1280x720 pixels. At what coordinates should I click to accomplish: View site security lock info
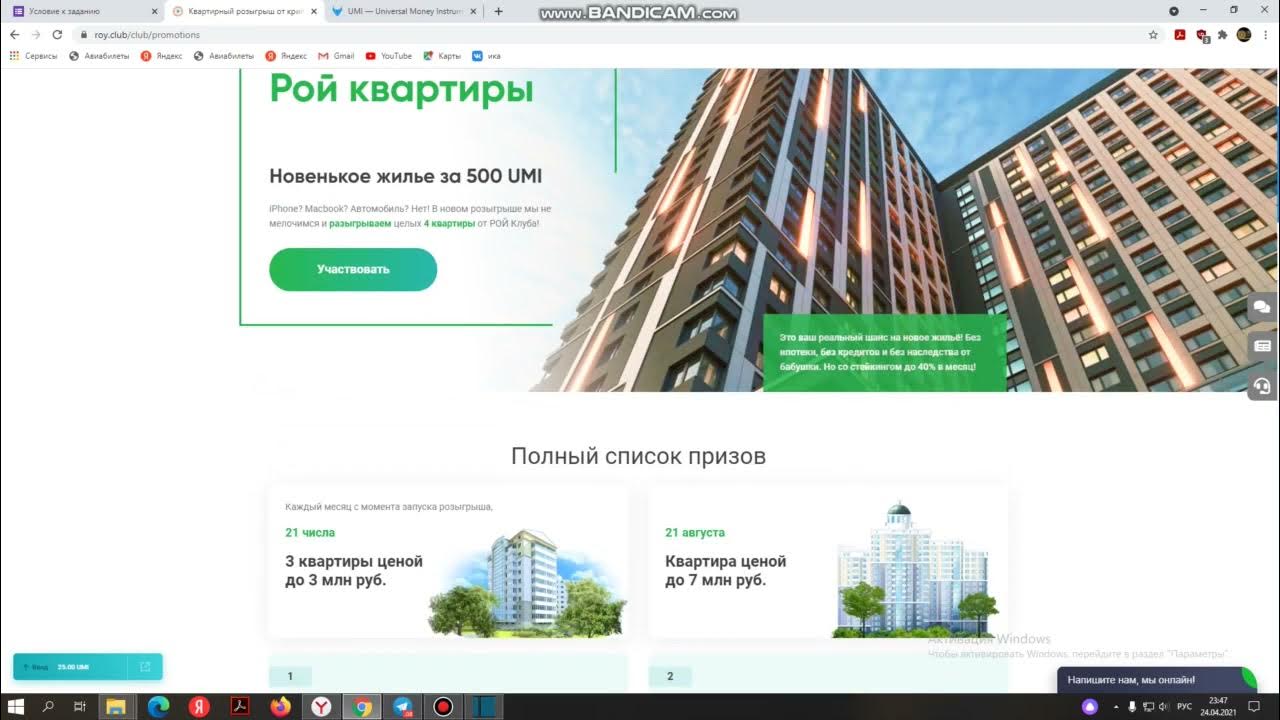[x=85, y=34]
